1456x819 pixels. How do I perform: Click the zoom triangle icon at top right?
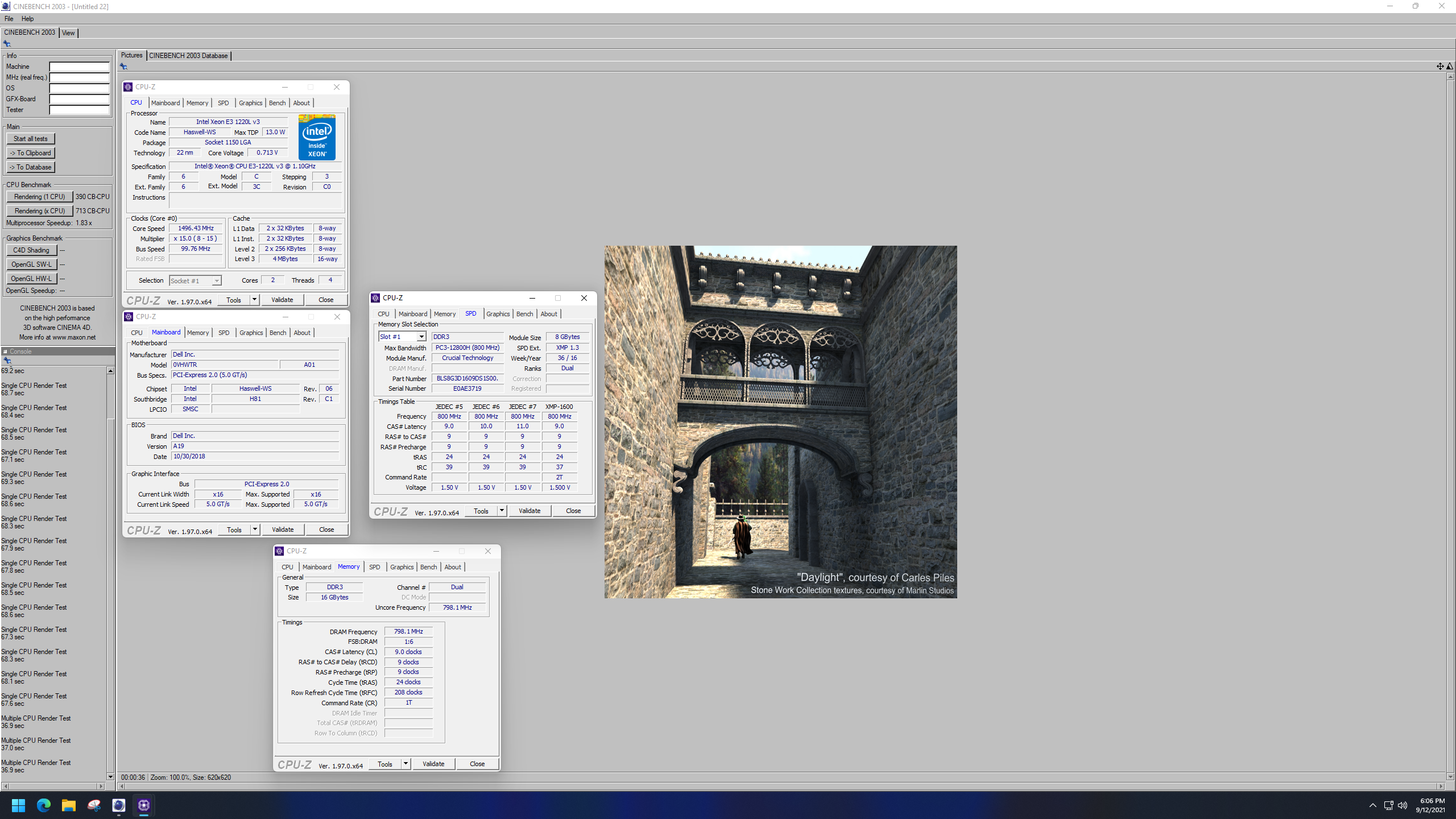click(x=1450, y=67)
